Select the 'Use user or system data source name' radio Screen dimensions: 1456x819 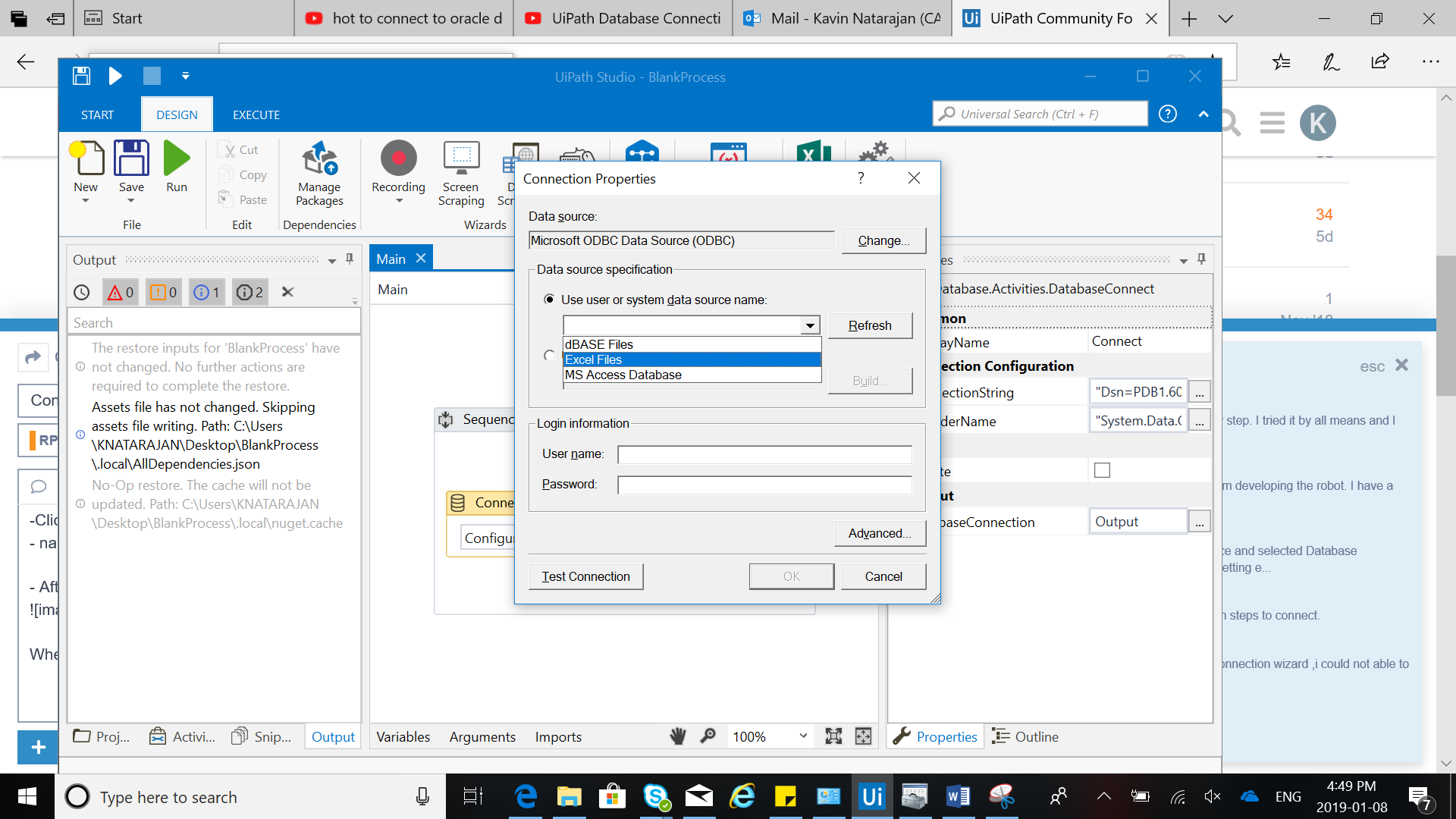coord(550,300)
